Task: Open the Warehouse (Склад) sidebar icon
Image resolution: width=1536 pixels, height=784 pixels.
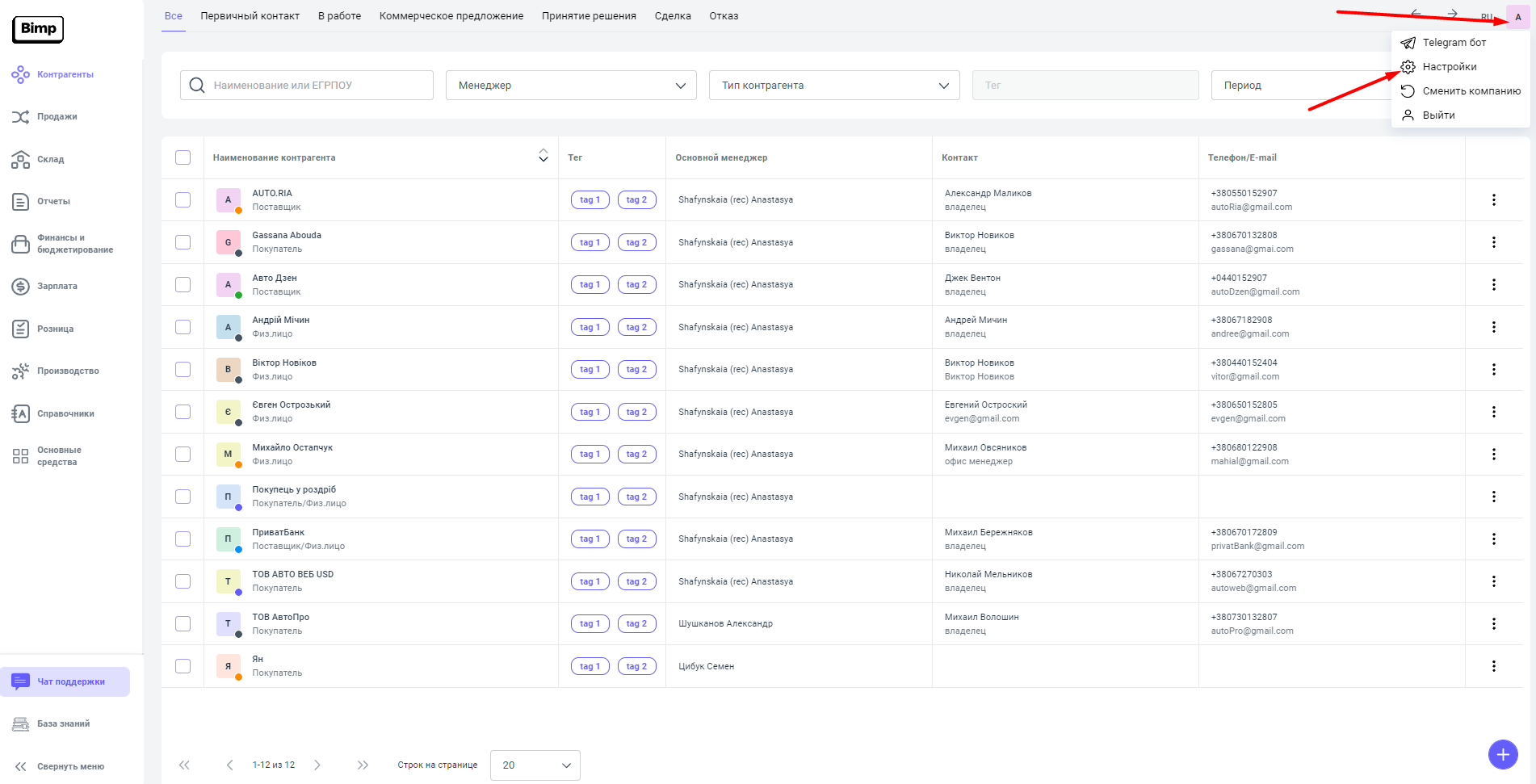Action: [x=21, y=160]
